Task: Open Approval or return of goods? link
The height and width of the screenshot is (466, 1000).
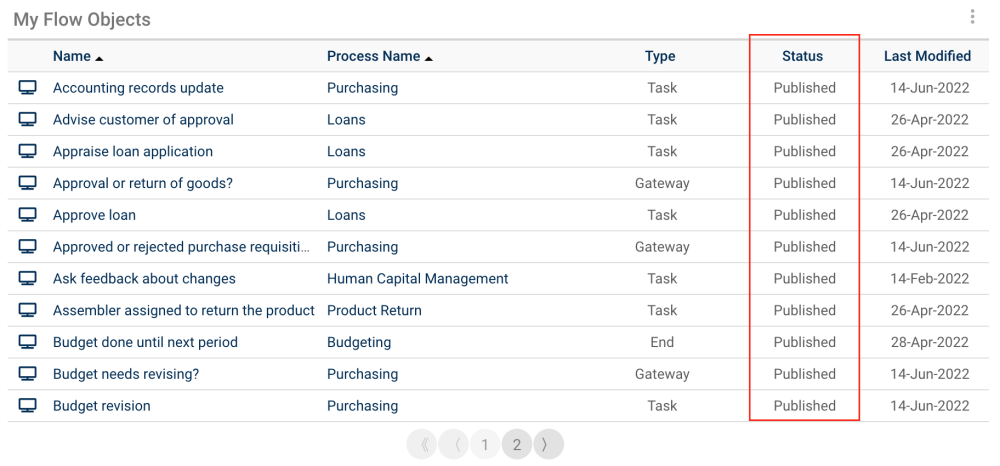Action: click(141, 184)
